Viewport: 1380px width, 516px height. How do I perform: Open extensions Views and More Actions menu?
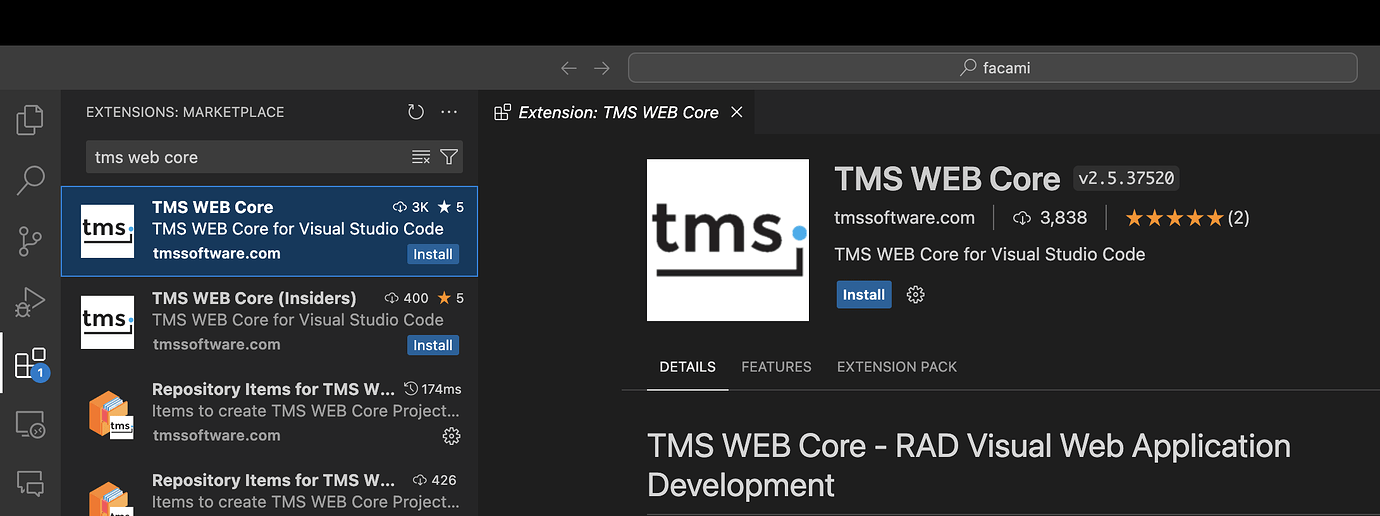[449, 112]
